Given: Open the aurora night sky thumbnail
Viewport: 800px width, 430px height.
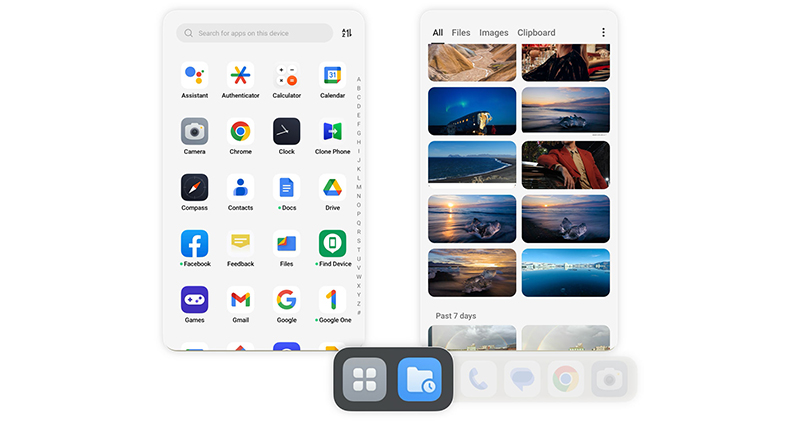Looking at the screenshot, I should click(472, 110).
